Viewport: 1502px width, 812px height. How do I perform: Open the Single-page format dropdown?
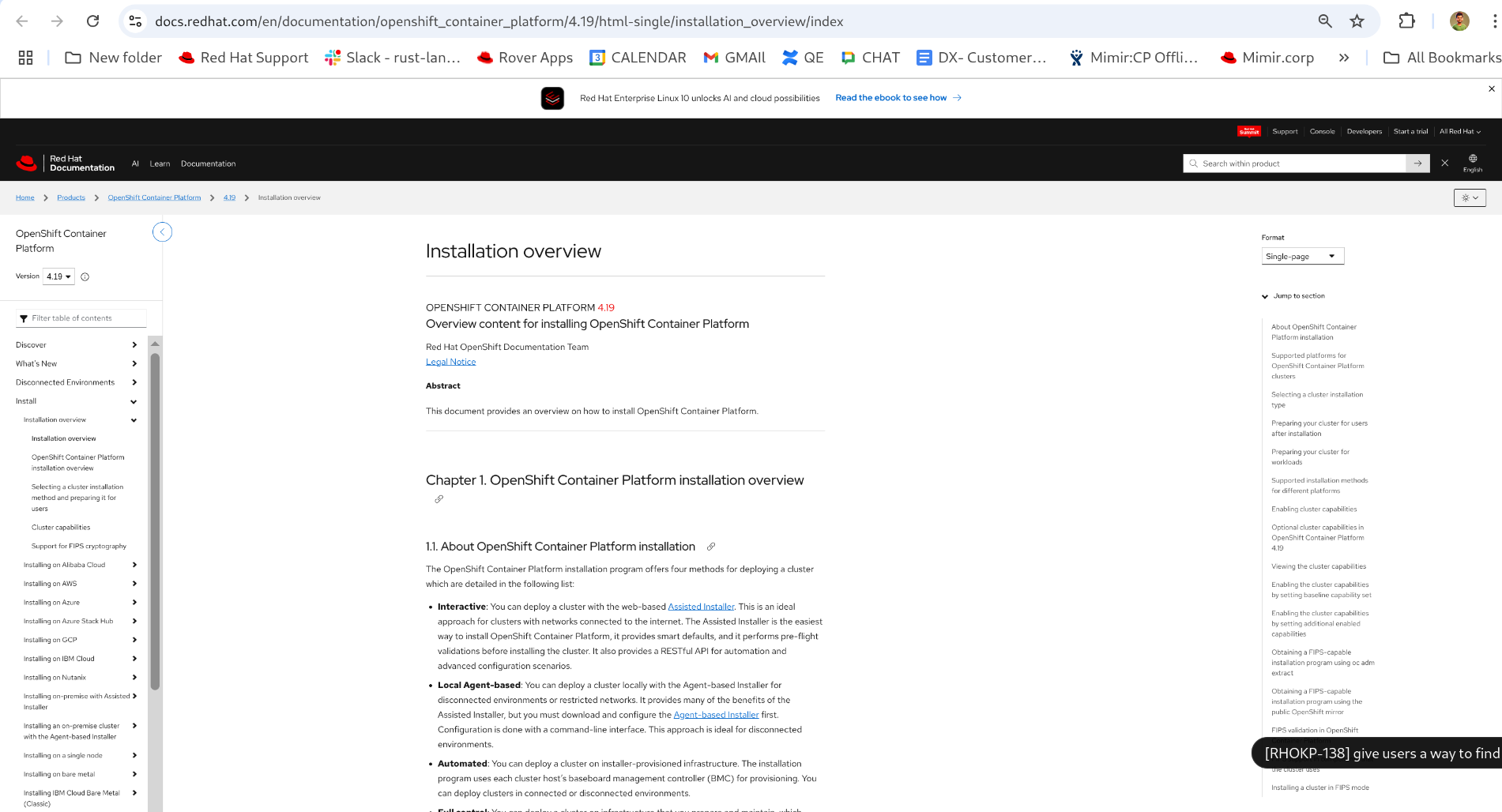coord(1303,256)
